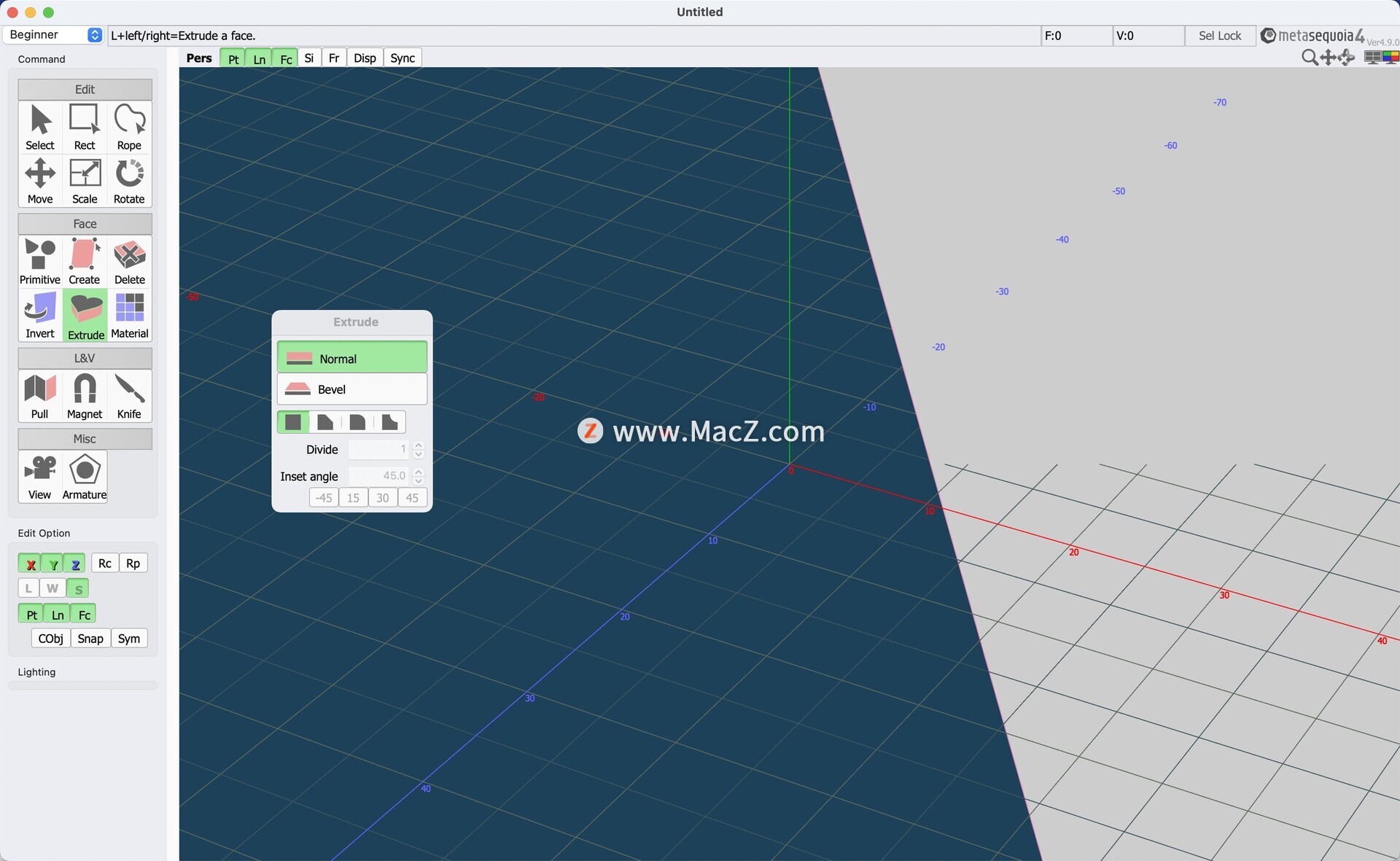
Task: Open the Material tool
Action: coord(130,315)
